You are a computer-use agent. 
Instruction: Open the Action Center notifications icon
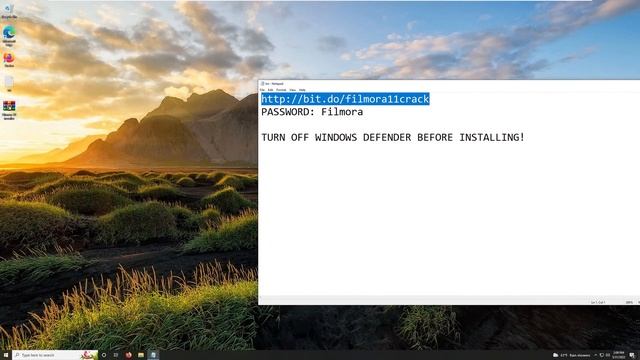[x=632, y=355]
